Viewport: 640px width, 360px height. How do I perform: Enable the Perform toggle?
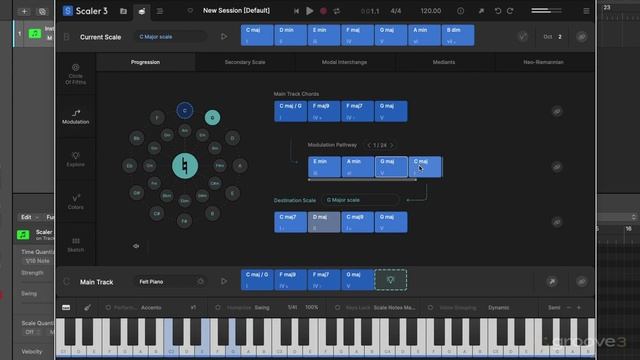coord(108,307)
